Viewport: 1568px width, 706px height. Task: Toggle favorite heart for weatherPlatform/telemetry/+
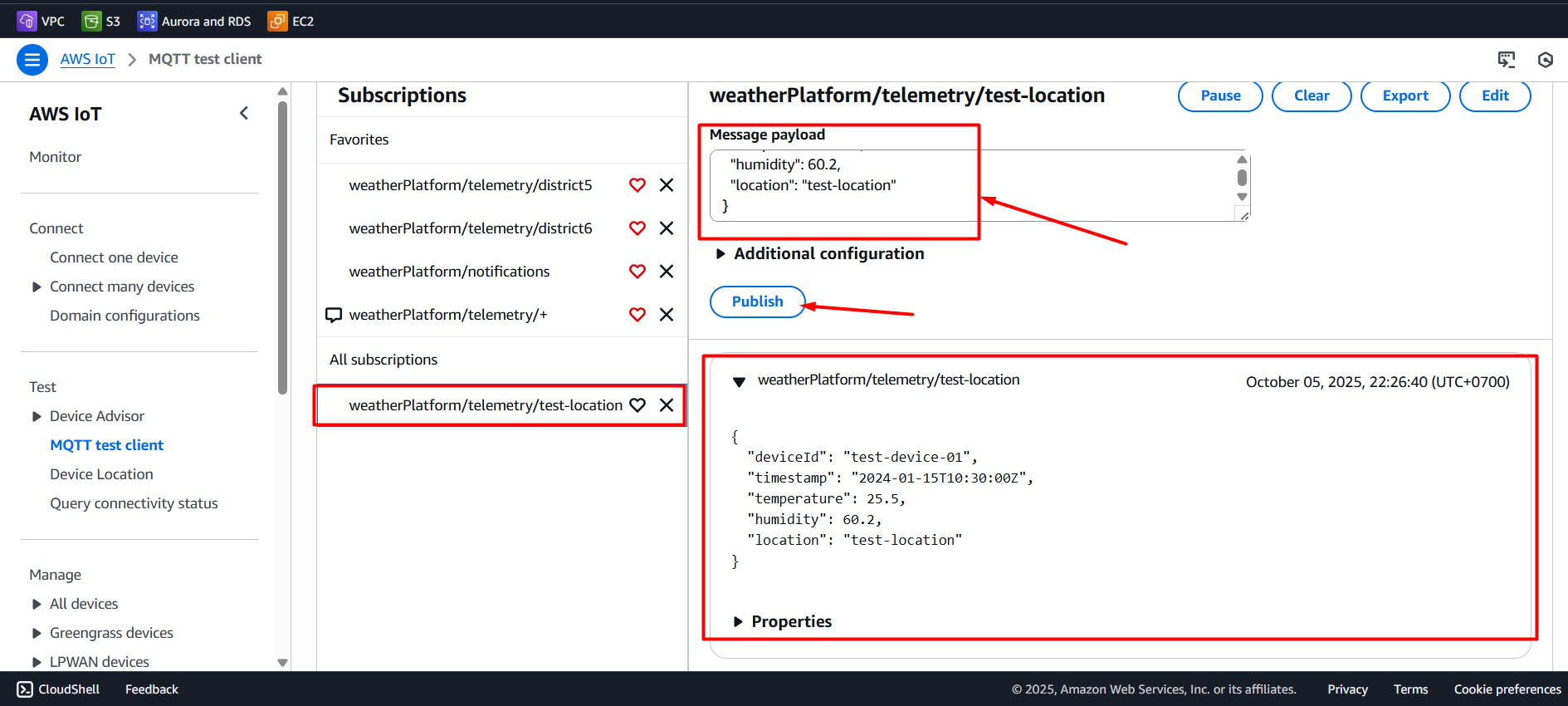click(637, 315)
